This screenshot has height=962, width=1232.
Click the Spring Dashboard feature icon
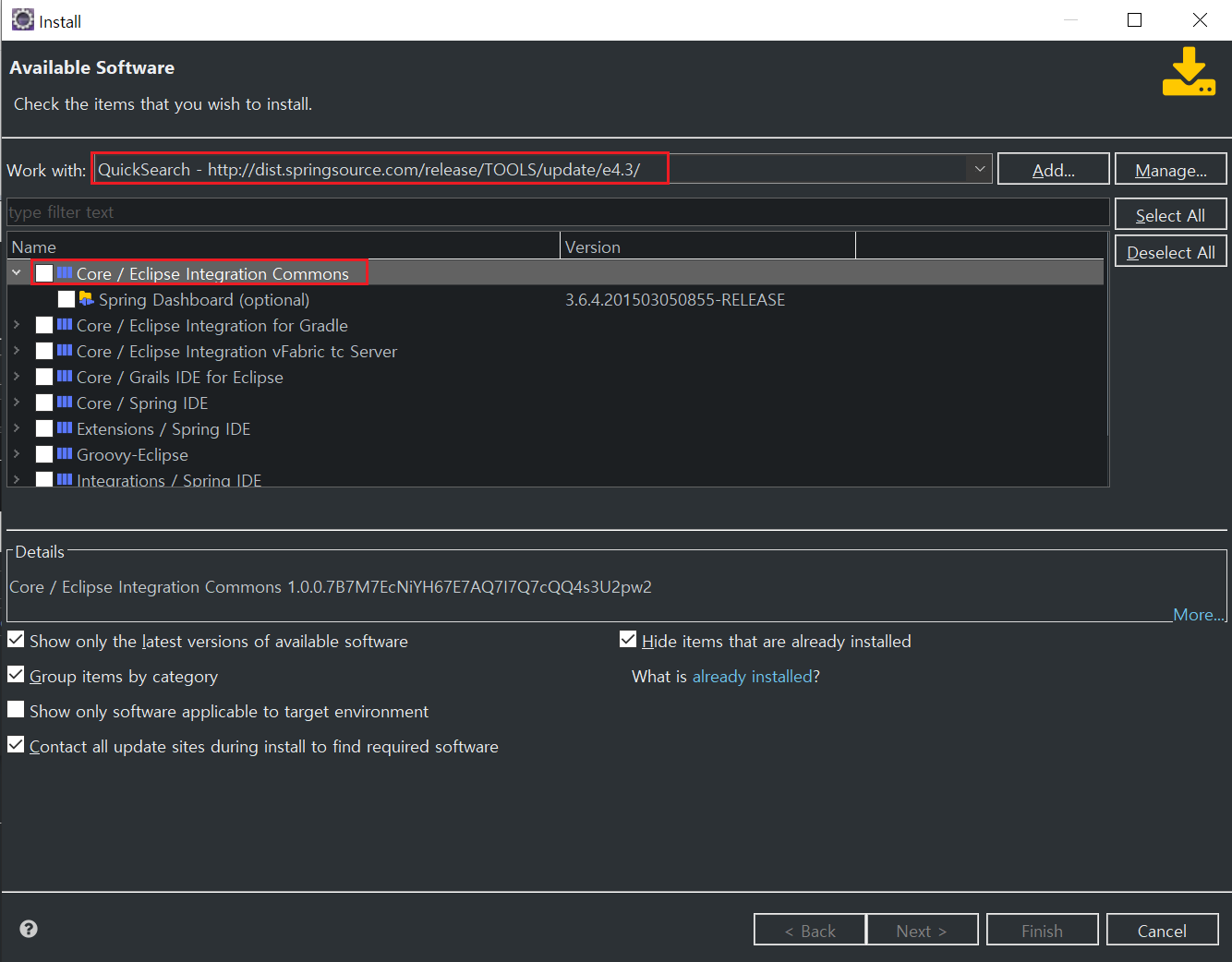coord(86,298)
